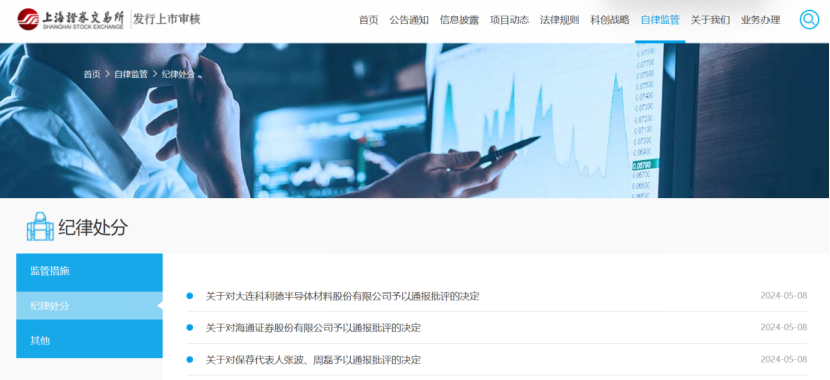The width and height of the screenshot is (830, 380).
Task: Click the 发行上市审核 header title
Action: (167, 20)
